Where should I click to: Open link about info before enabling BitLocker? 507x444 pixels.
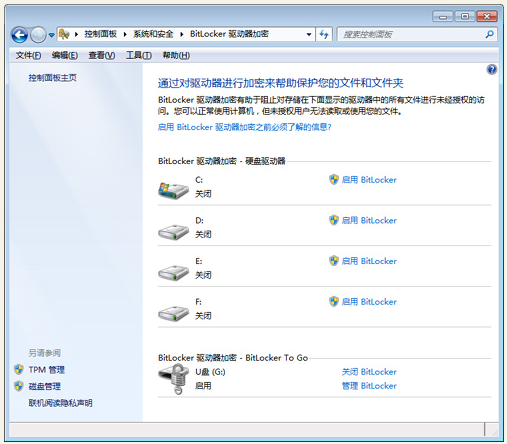(245, 127)
